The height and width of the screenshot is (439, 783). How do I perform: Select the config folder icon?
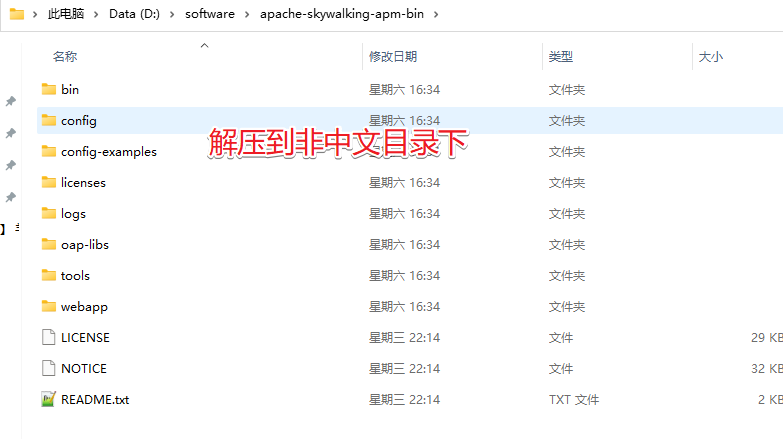click(x=48, y=120)
